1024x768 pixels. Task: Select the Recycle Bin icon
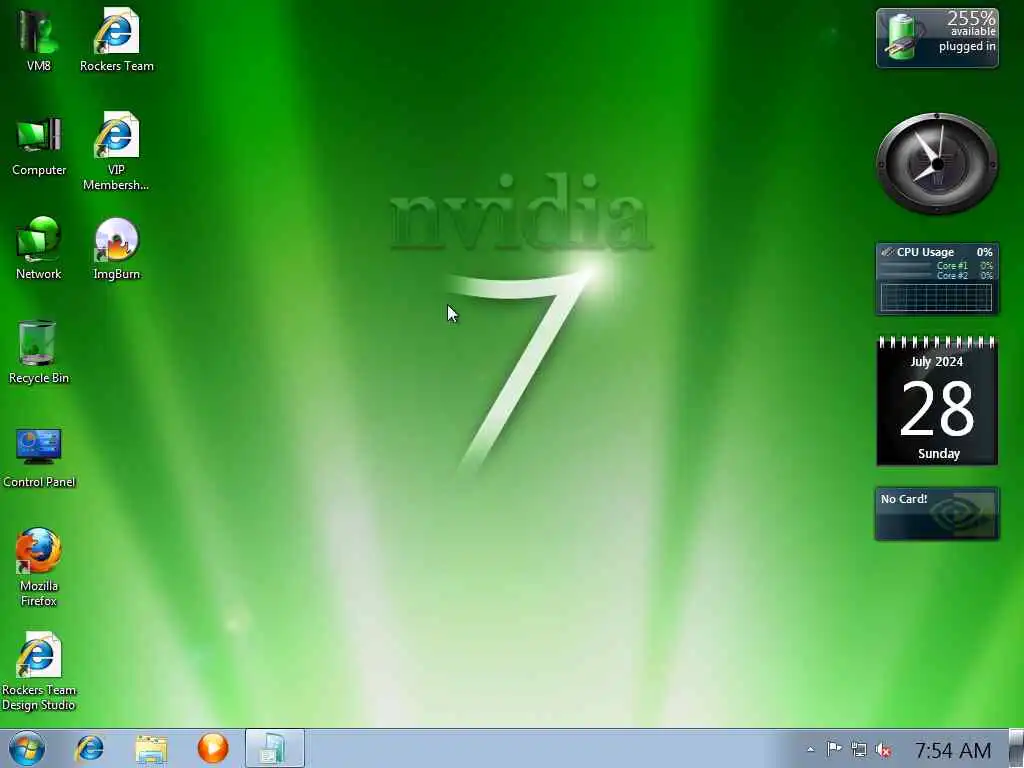point(39,352)
